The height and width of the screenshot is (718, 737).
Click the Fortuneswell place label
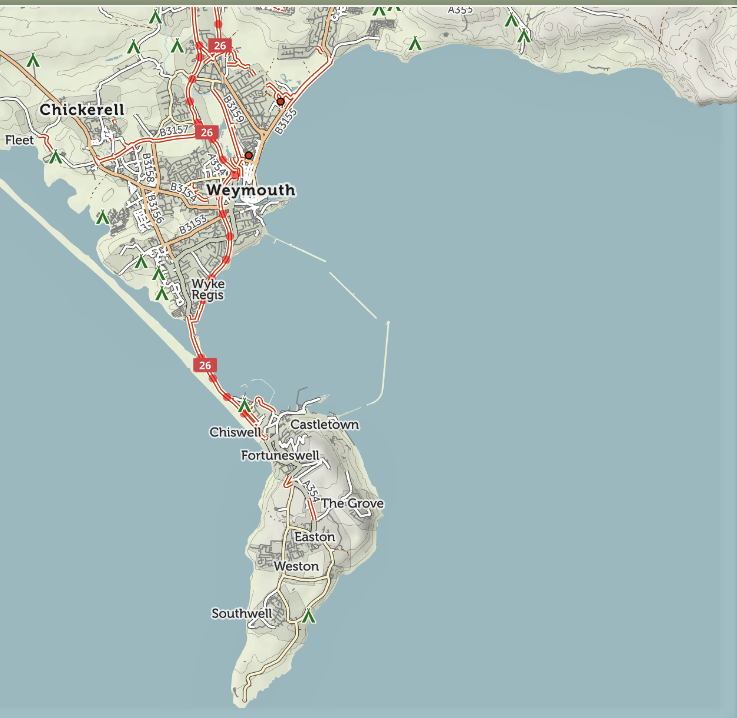(280, 456)
